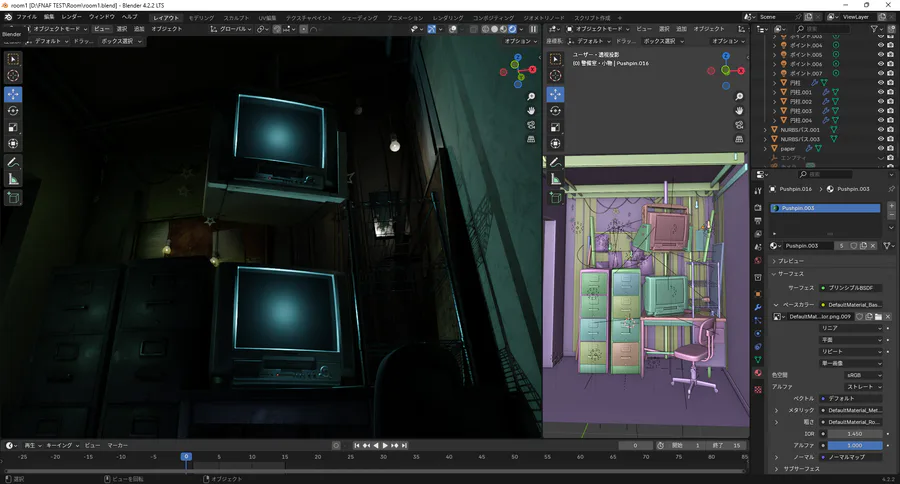Open the Material properties tab icon

pyautogui.click(x=758, y=373)
